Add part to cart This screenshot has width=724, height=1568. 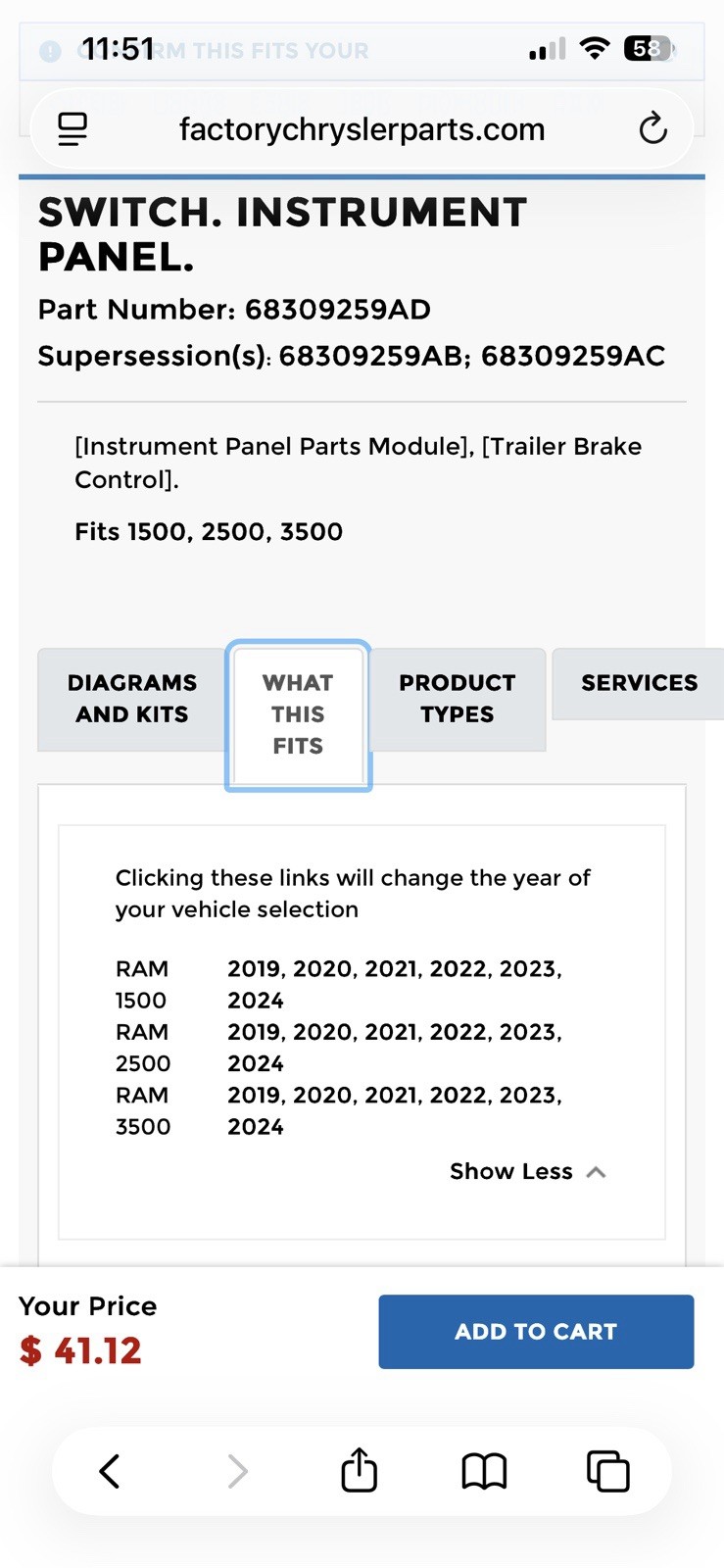click(x=536, y=1331)
